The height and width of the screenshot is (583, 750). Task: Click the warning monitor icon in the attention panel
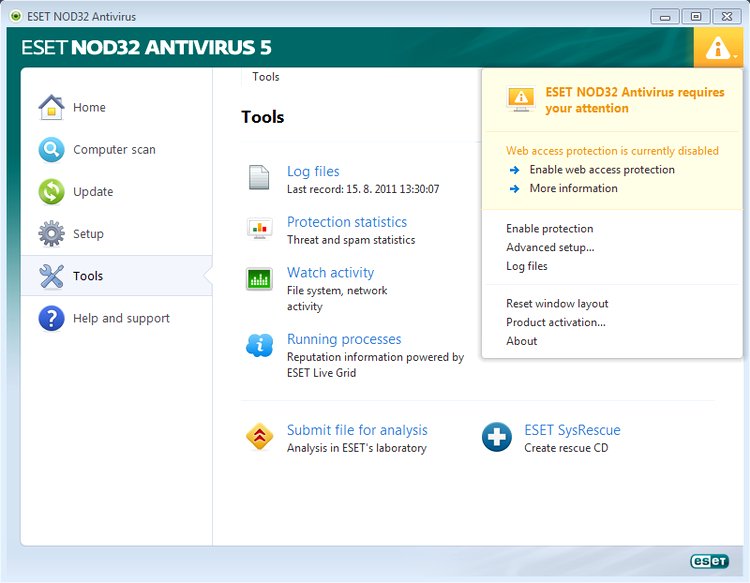tap(521, 99)
